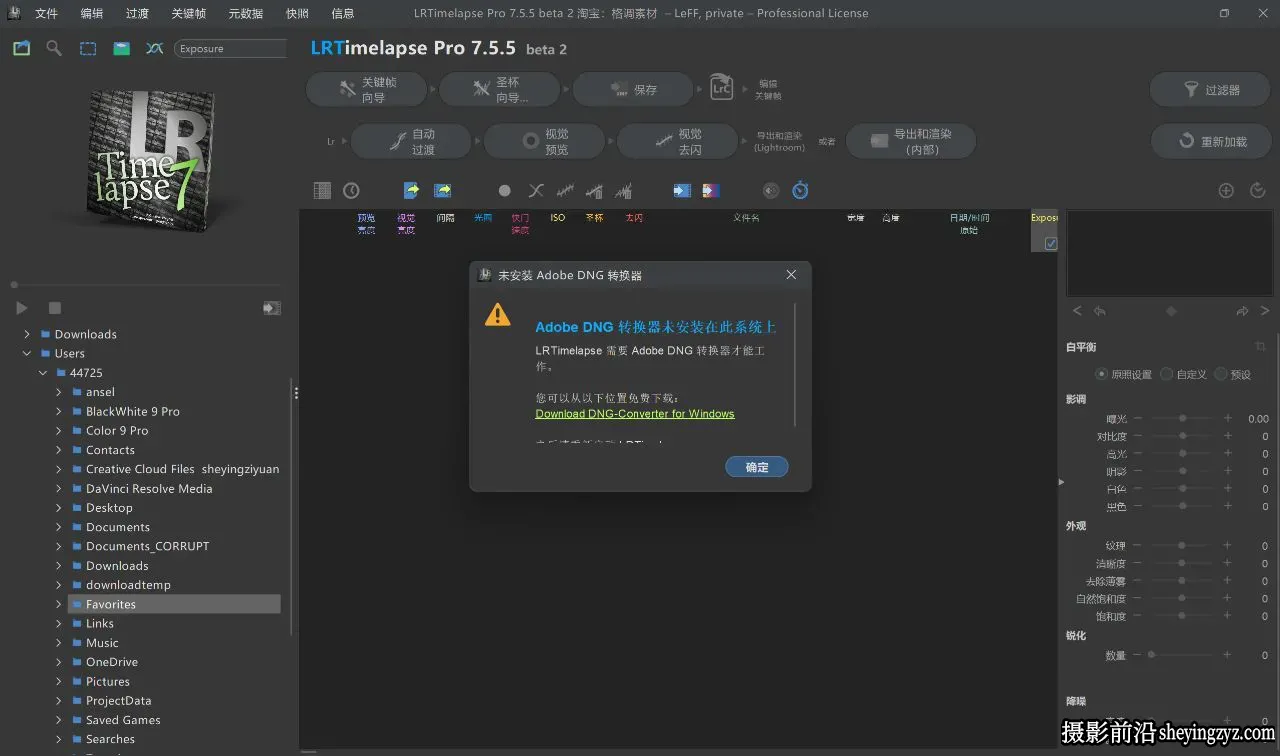
Task: Collapse the 44725 folder
Action: tap(43, 373)
